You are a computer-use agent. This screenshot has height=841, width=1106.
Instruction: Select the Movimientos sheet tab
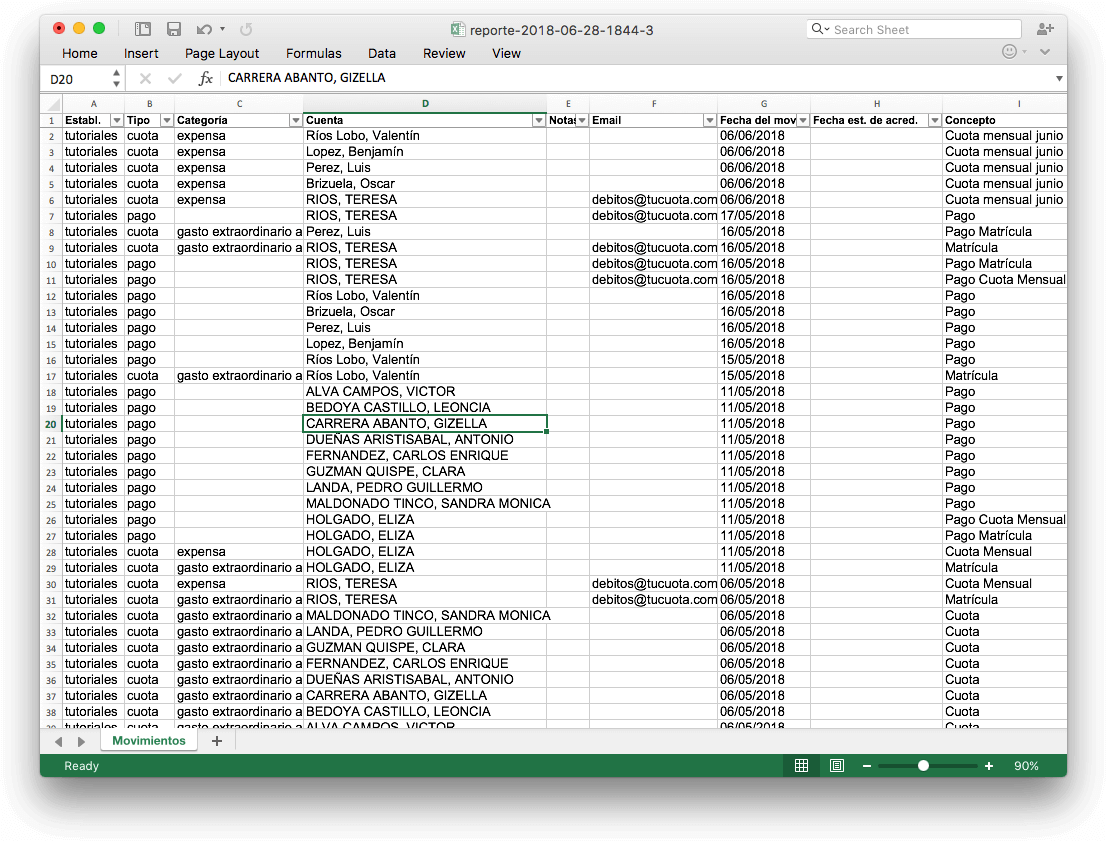click(x=149, y=741)
